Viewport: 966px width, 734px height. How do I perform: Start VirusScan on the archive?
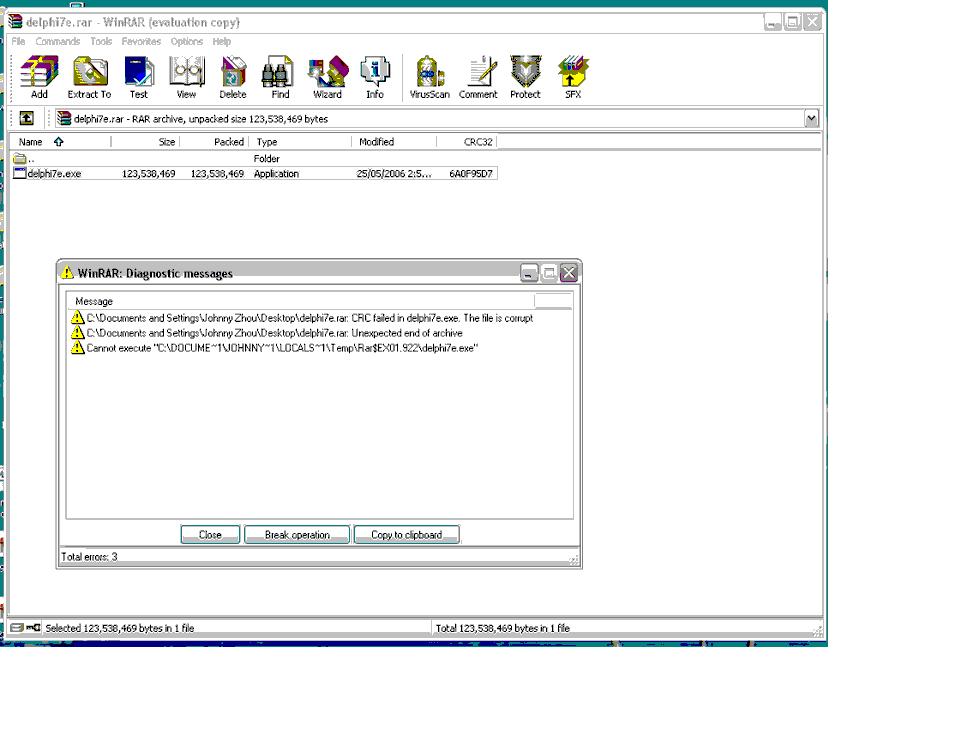coord(429,77)
